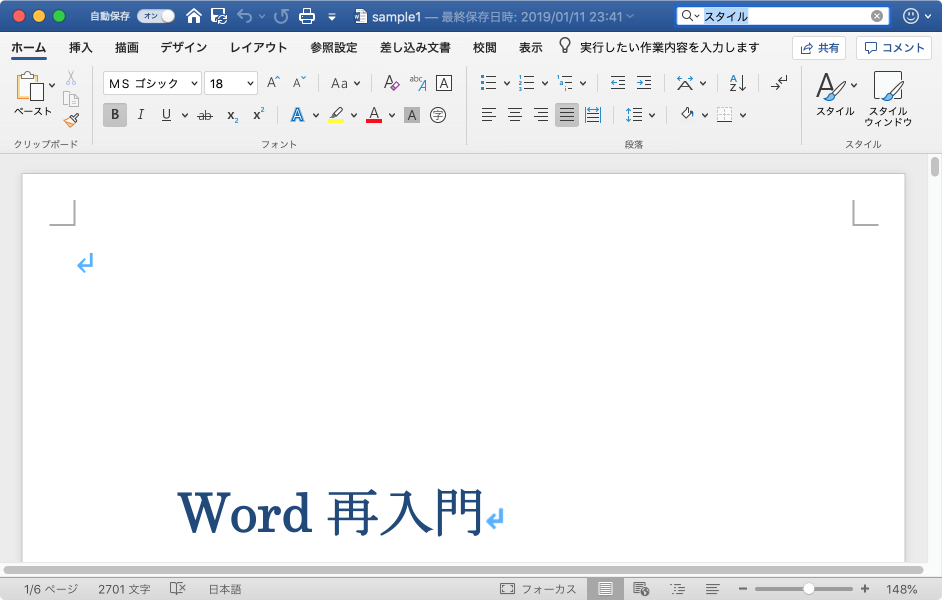Expand the numbered list dropdown arrow
Image resolution: width=942 pixels, height=600 pixels.
click(545, 83)
